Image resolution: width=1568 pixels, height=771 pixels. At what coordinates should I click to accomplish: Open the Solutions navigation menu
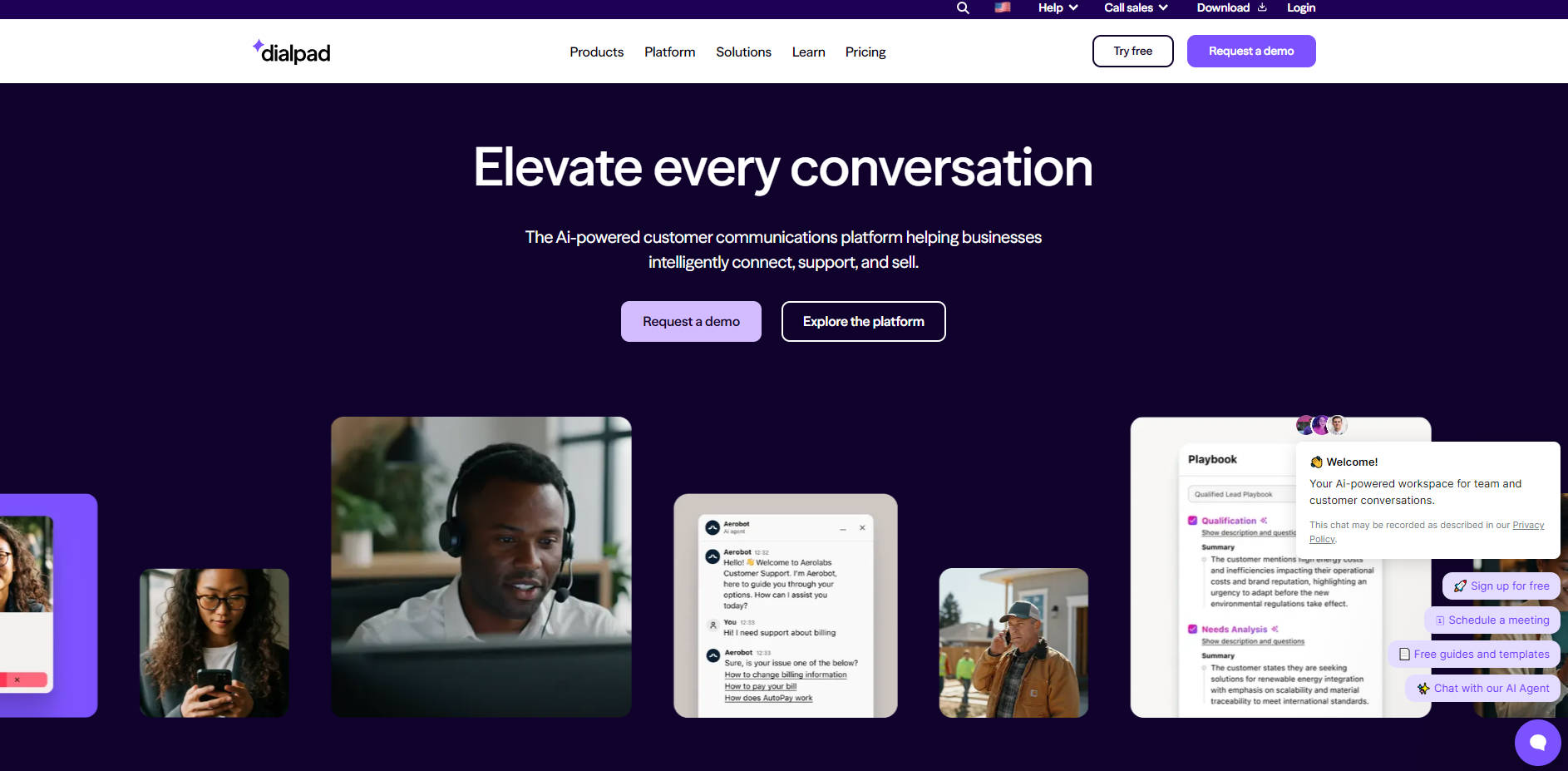coord(743,52)
